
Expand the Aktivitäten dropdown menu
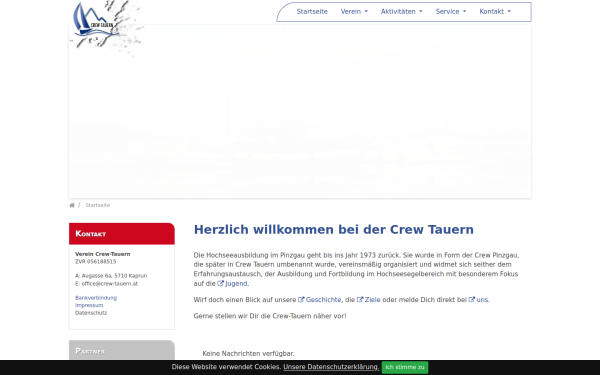click(401, 11)
